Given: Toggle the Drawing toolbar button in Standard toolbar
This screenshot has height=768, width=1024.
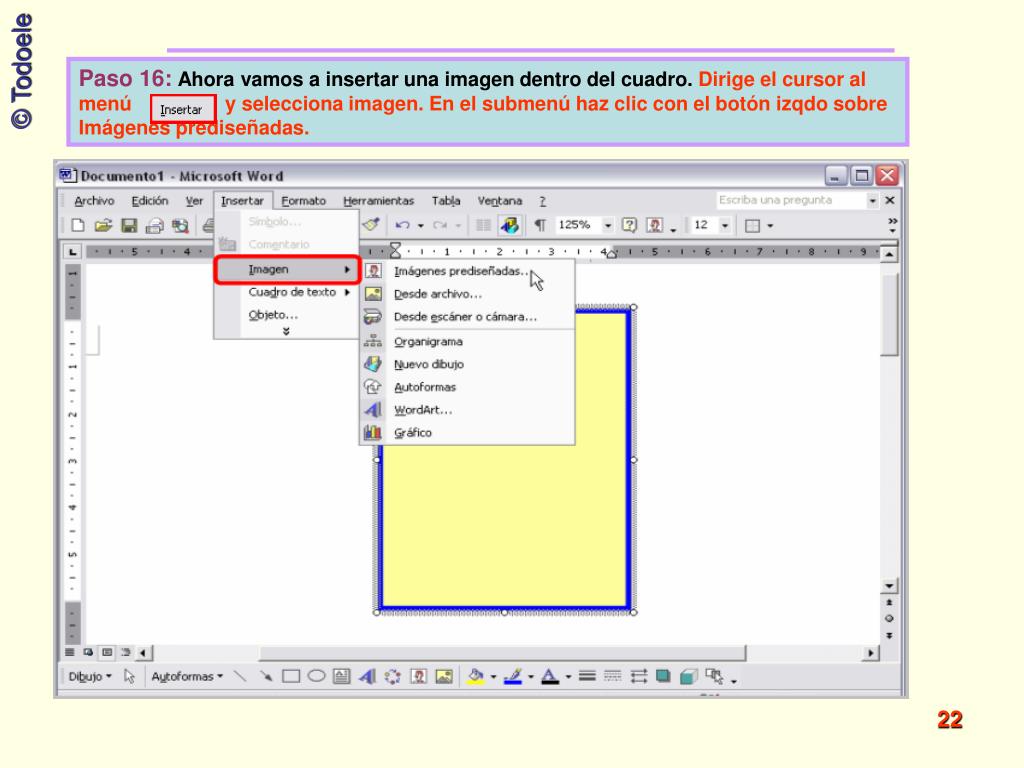Looking at the screenshot, I should pos(509,225).
